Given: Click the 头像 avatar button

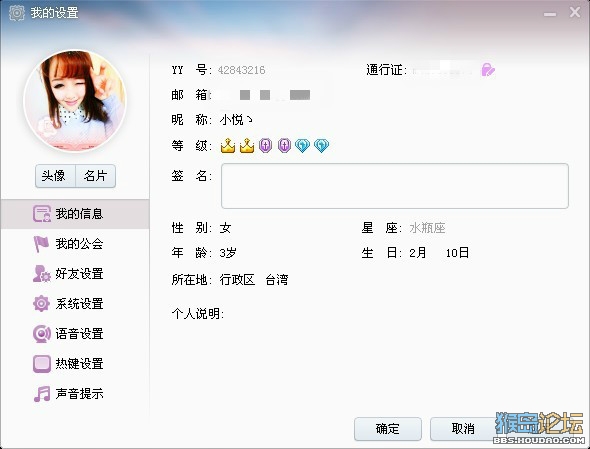Looking at the screenshot, I should click(x=55, y=176).
